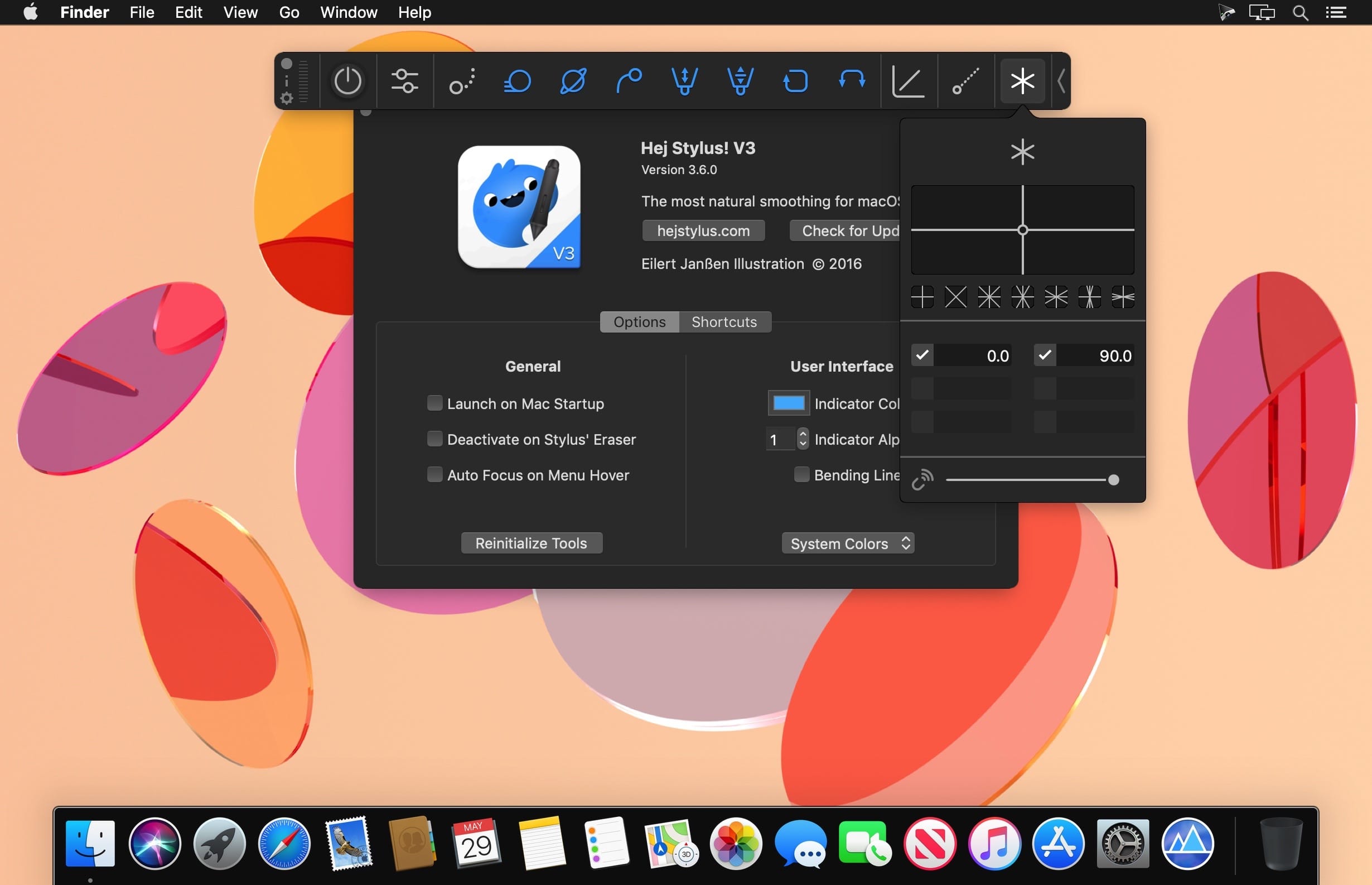
Task: Click the power on/off toolbar icon
Action: pyautogui.click(x=347, y=81)
